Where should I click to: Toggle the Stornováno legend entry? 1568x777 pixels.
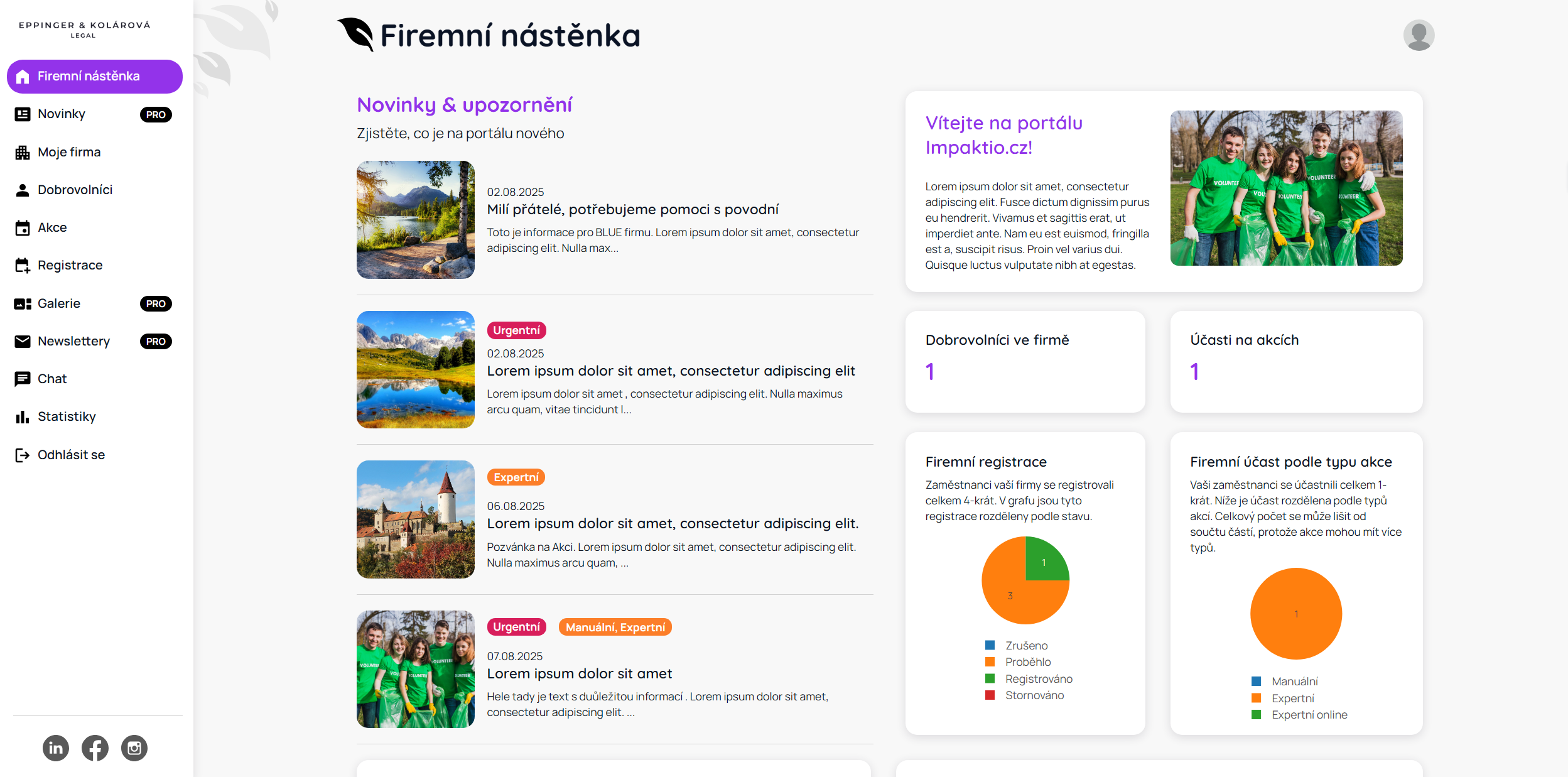(1034, 695)
